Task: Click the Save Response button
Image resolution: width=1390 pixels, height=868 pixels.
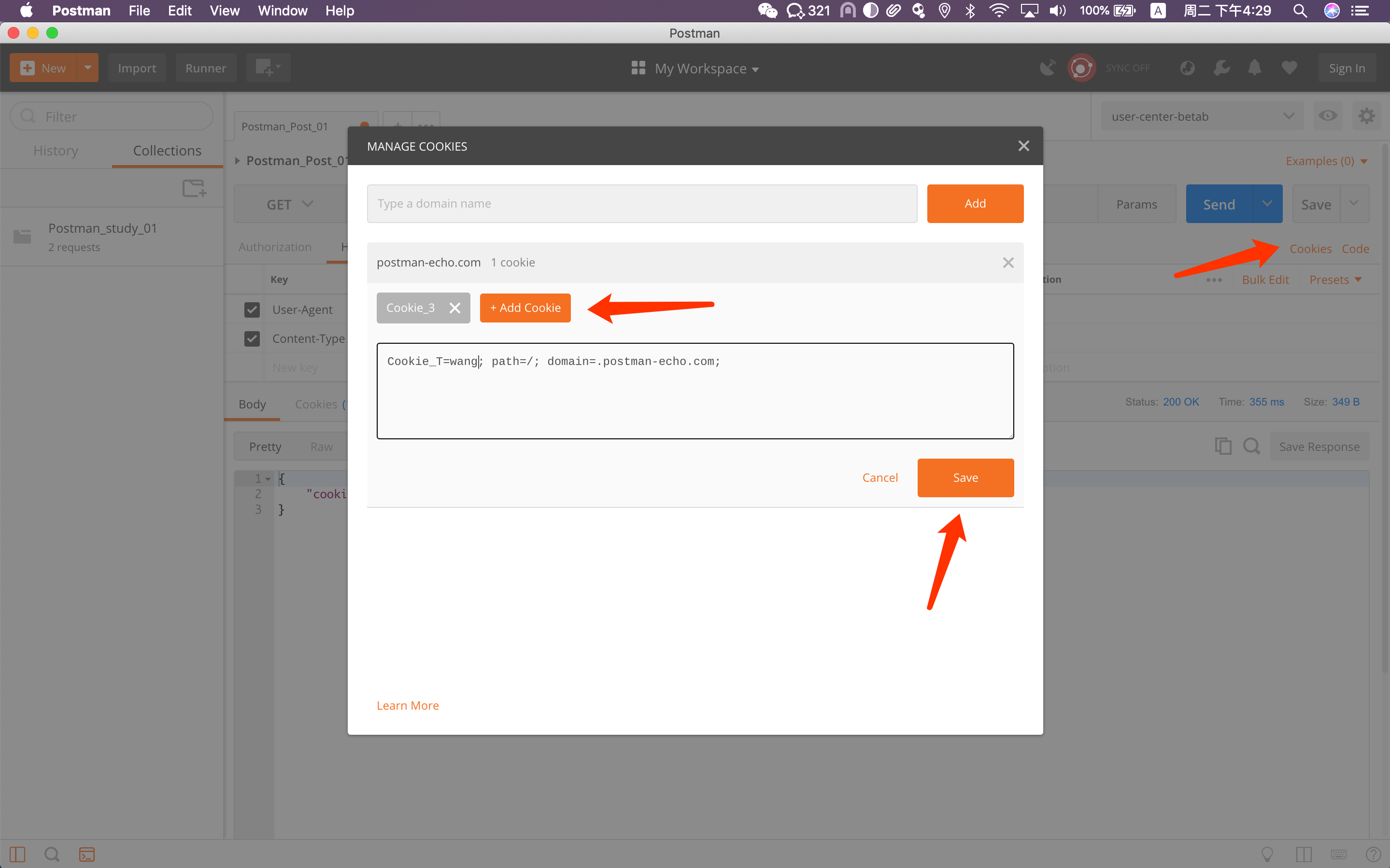Action: 1319,447
